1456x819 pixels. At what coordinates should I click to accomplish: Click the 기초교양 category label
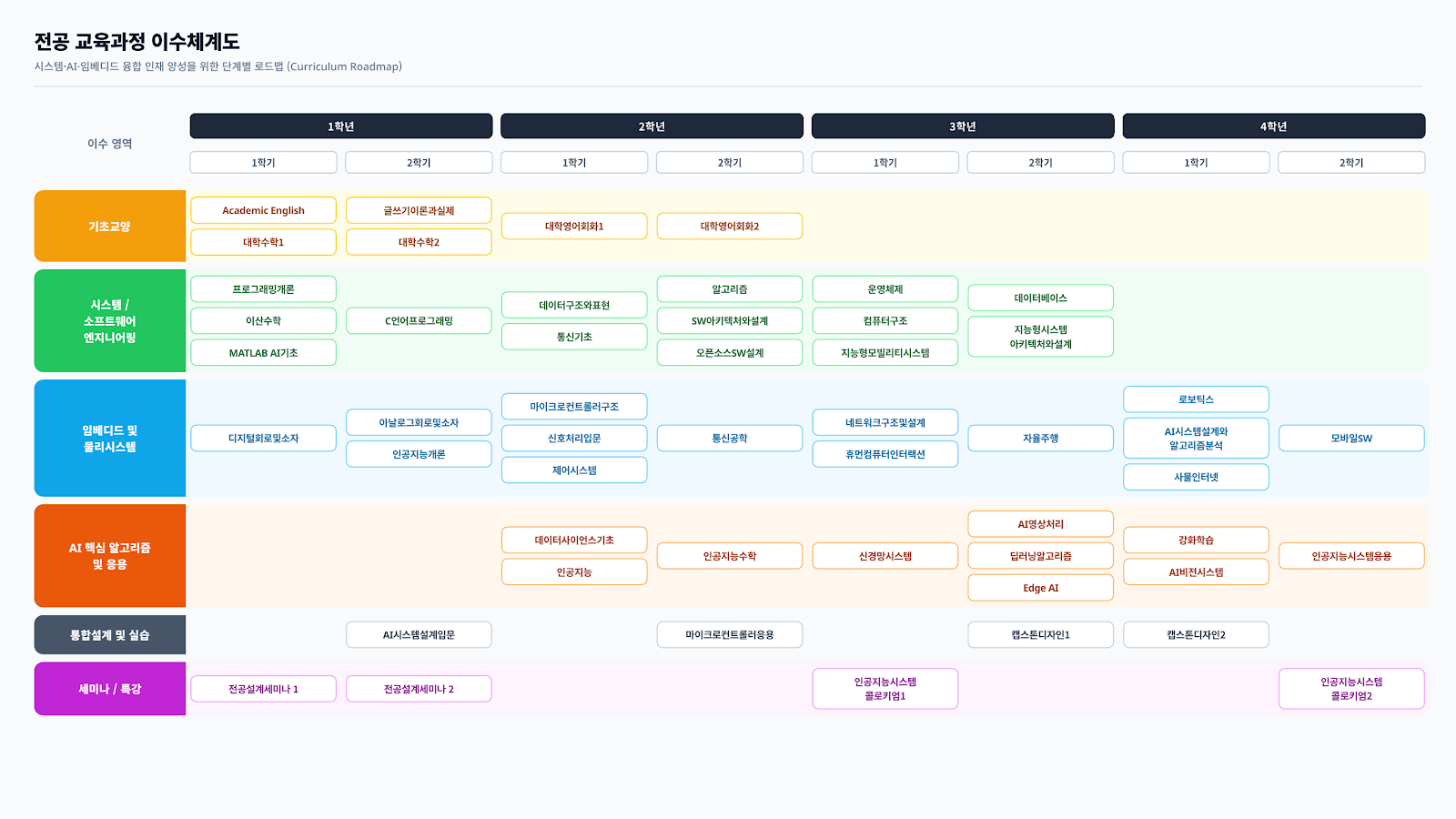click(x=110, y=226)
